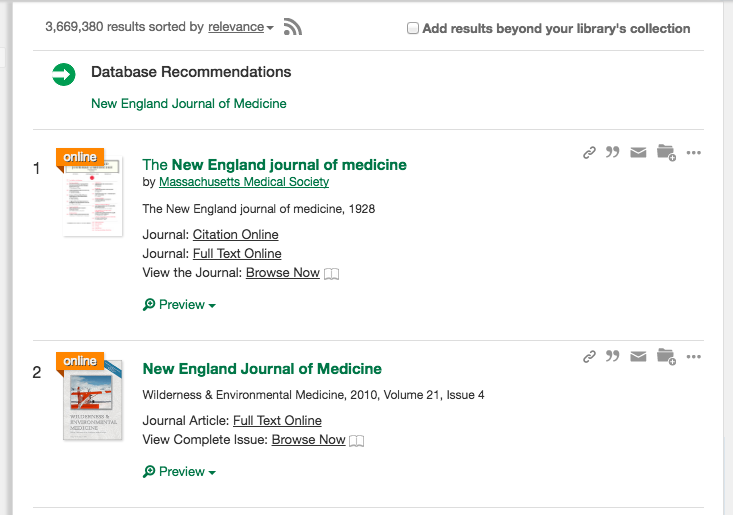Click the cite quotation icon for result 1

613,153
